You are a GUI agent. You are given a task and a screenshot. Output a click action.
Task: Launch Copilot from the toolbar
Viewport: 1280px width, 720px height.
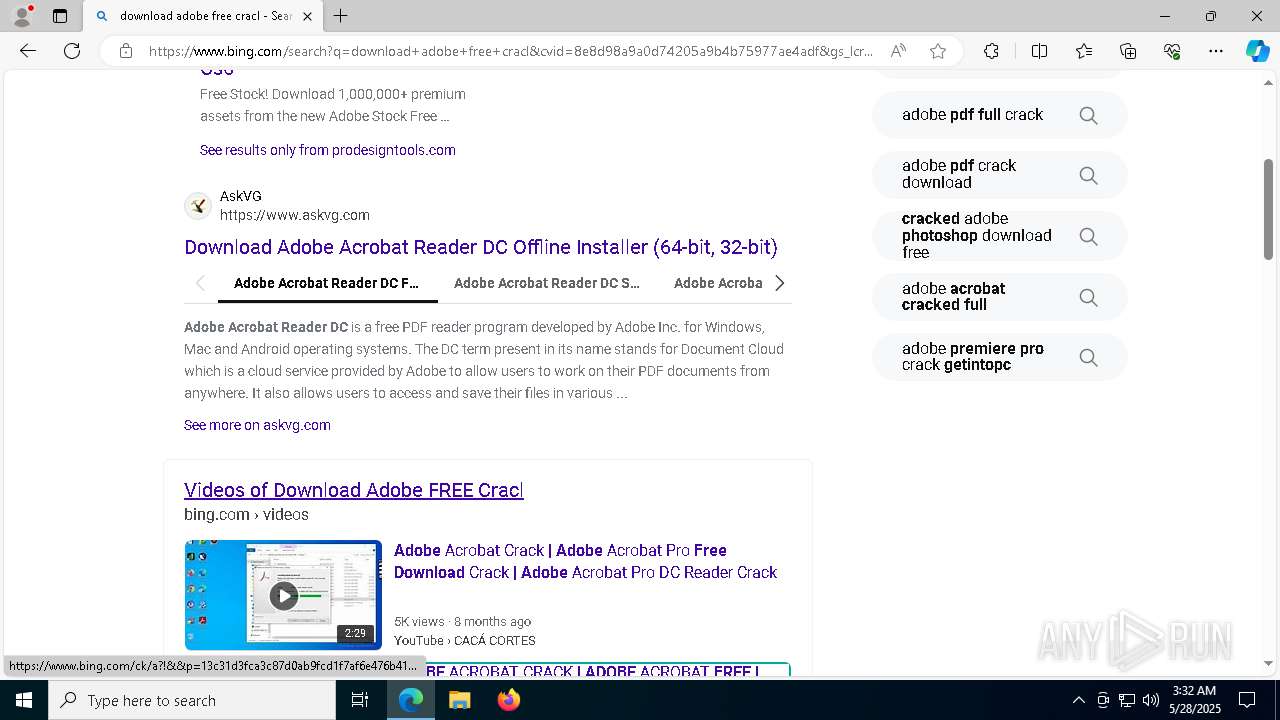click(1257, 51)
